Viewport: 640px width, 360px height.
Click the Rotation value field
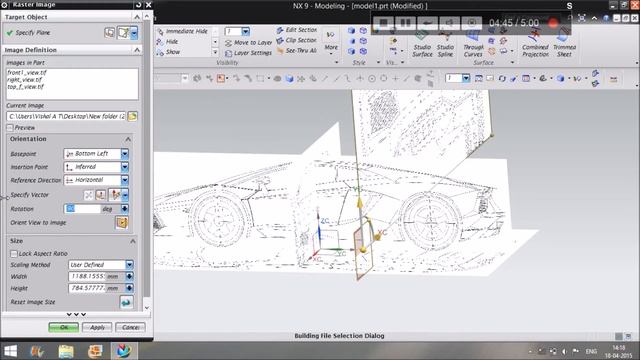click(x=82, y=209)
